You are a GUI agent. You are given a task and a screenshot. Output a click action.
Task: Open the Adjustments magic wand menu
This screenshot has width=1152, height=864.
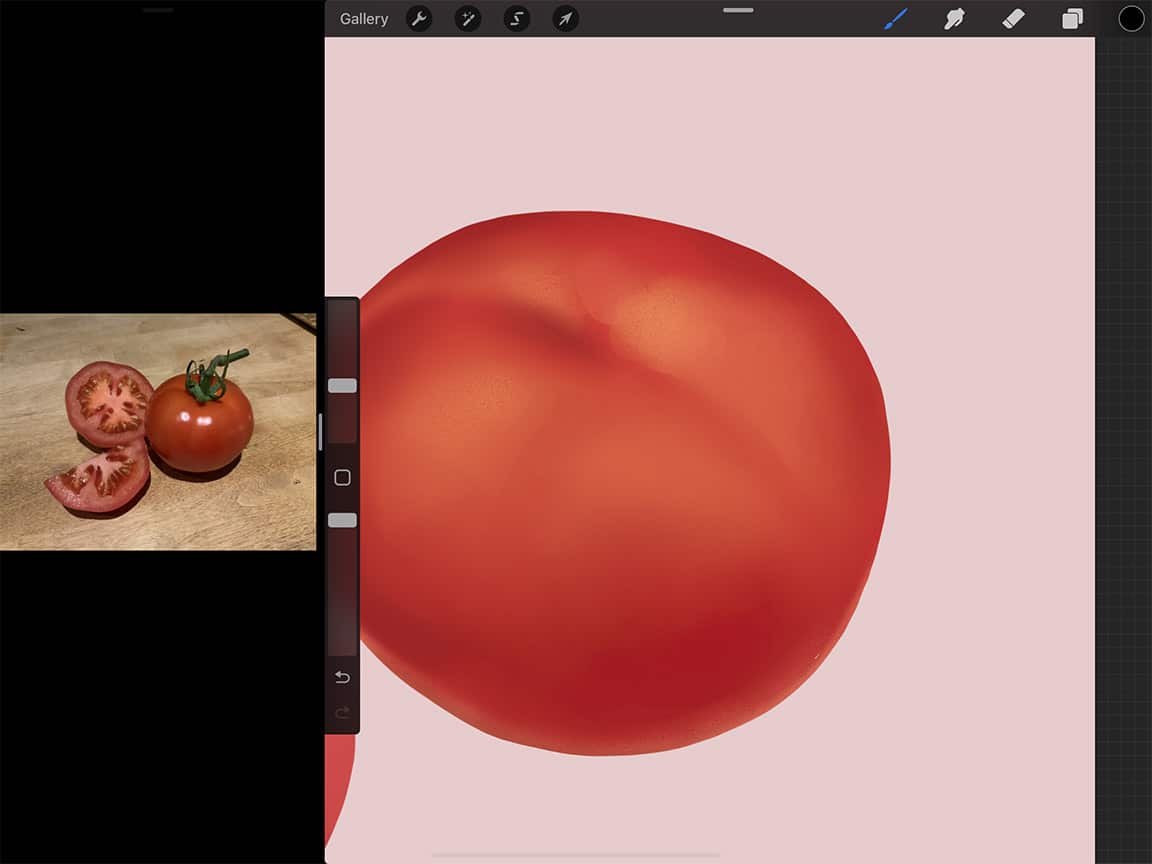468,18
